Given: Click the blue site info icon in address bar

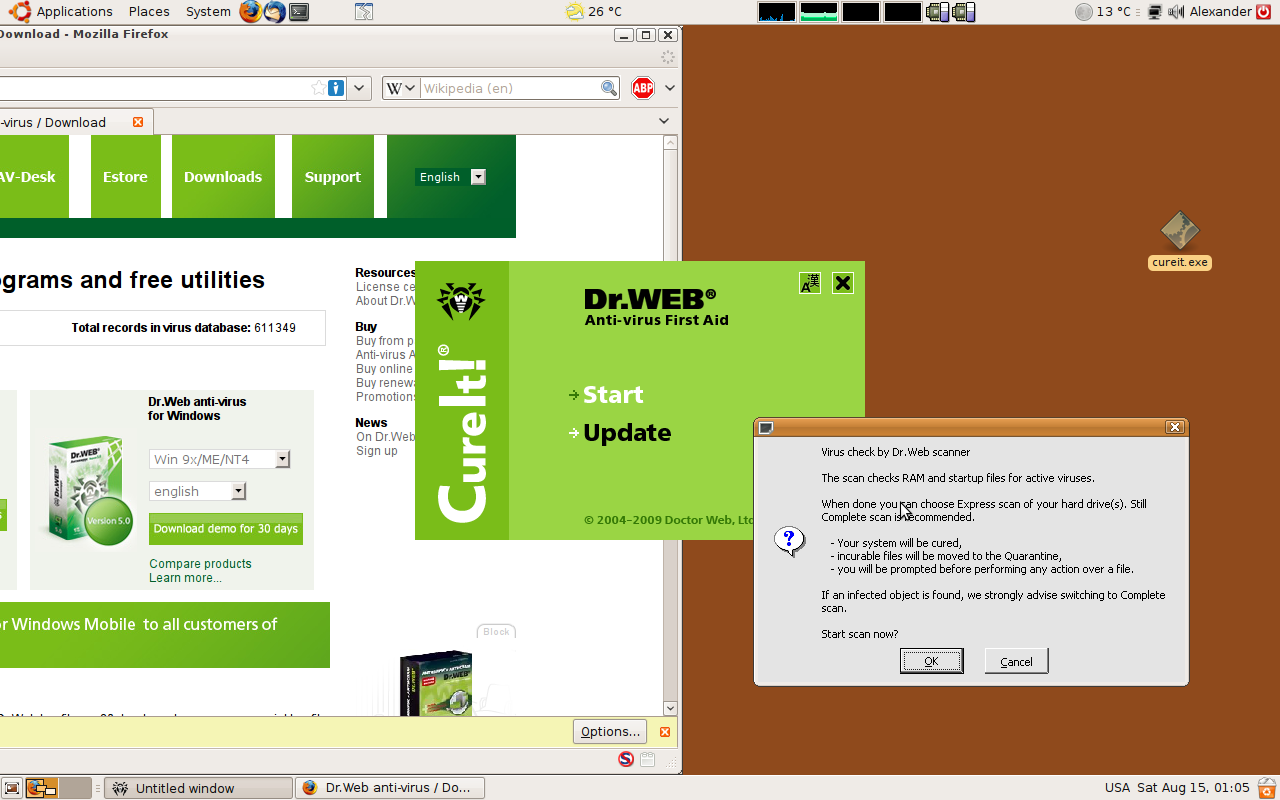Looking at the screenshot, I should tap(336, 88).
